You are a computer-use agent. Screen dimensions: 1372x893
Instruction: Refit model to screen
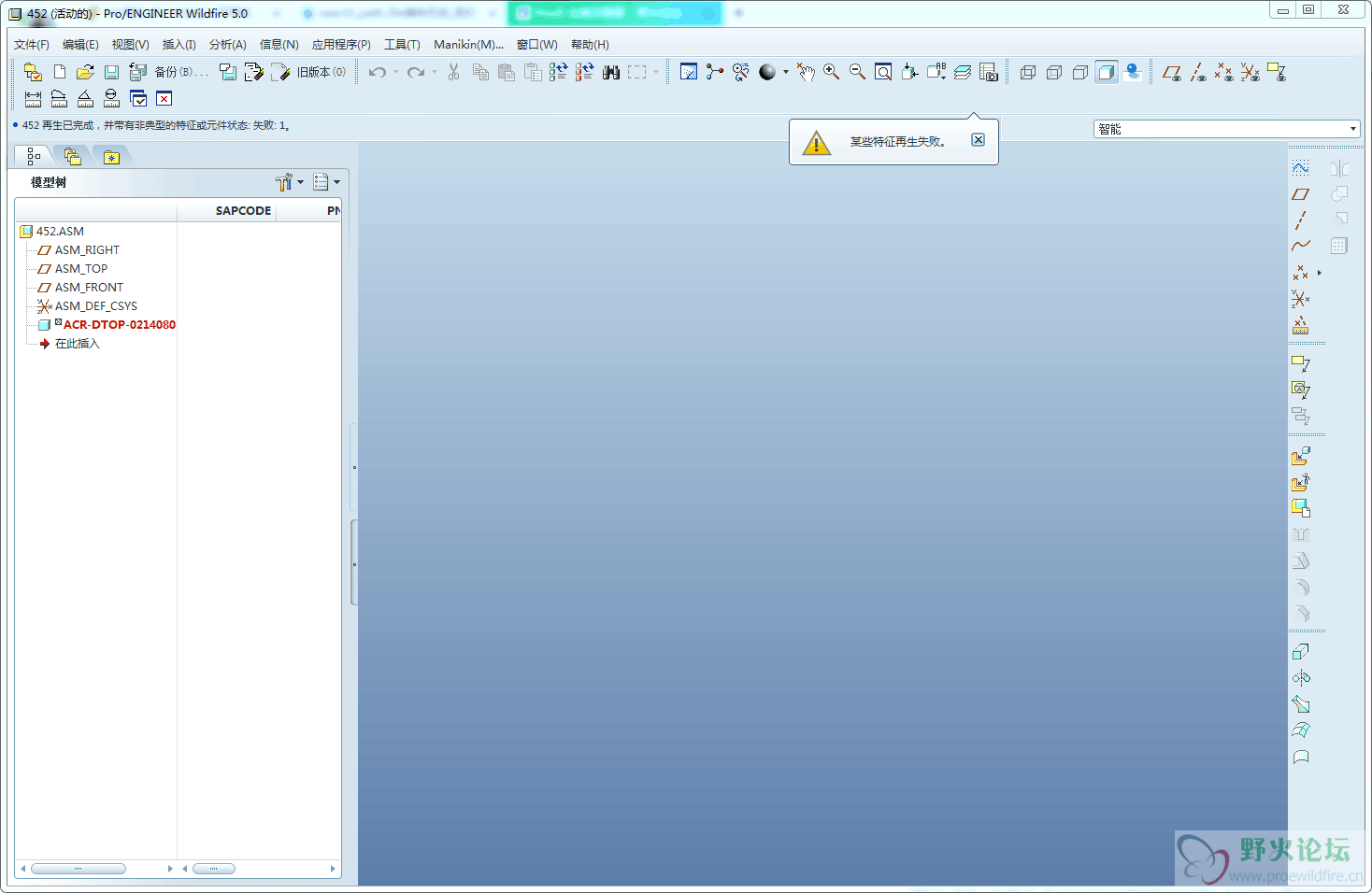click(x=883, y=72)
